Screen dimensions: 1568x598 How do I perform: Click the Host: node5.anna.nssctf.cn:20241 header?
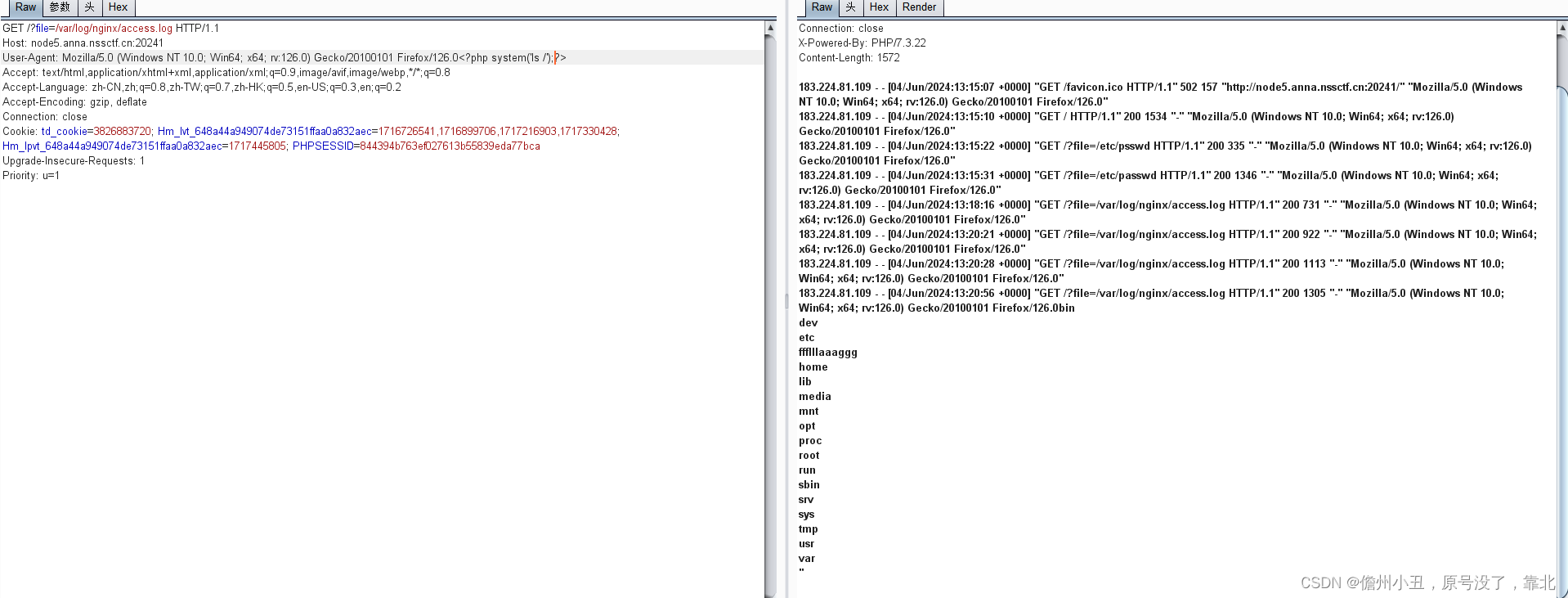(83, 43)
